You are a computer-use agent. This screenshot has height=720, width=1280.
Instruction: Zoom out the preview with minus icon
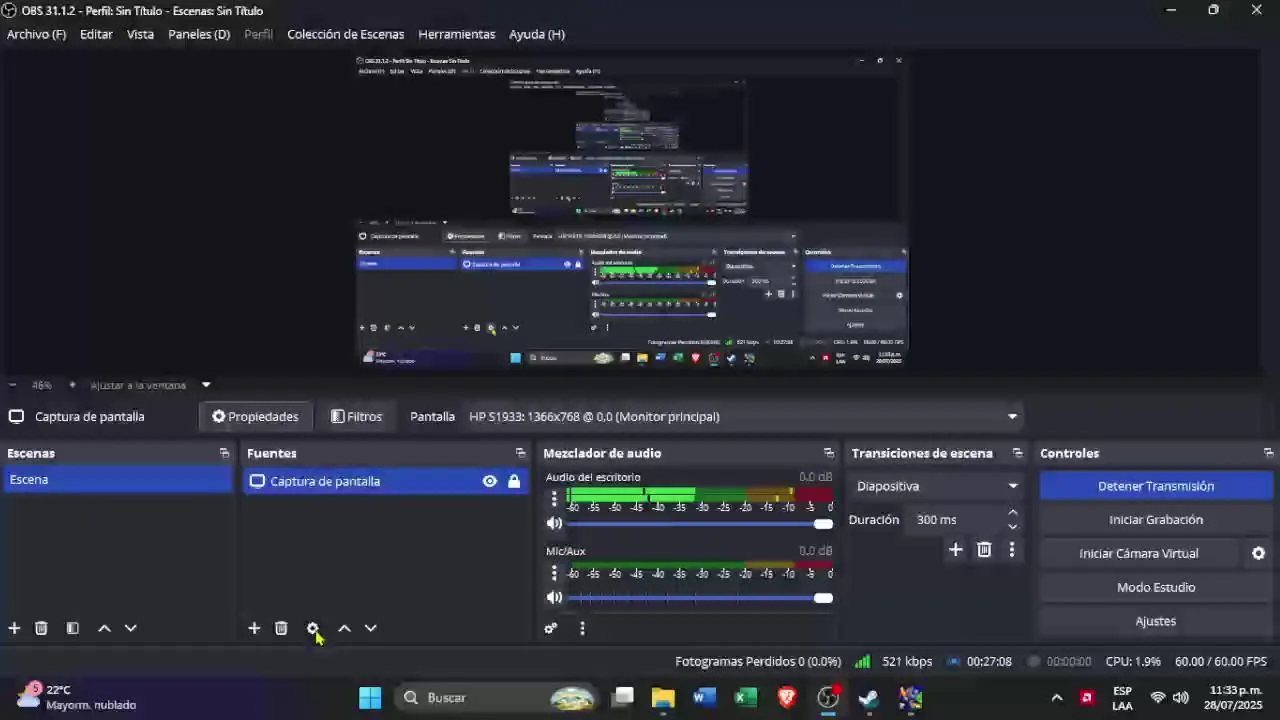12,385
